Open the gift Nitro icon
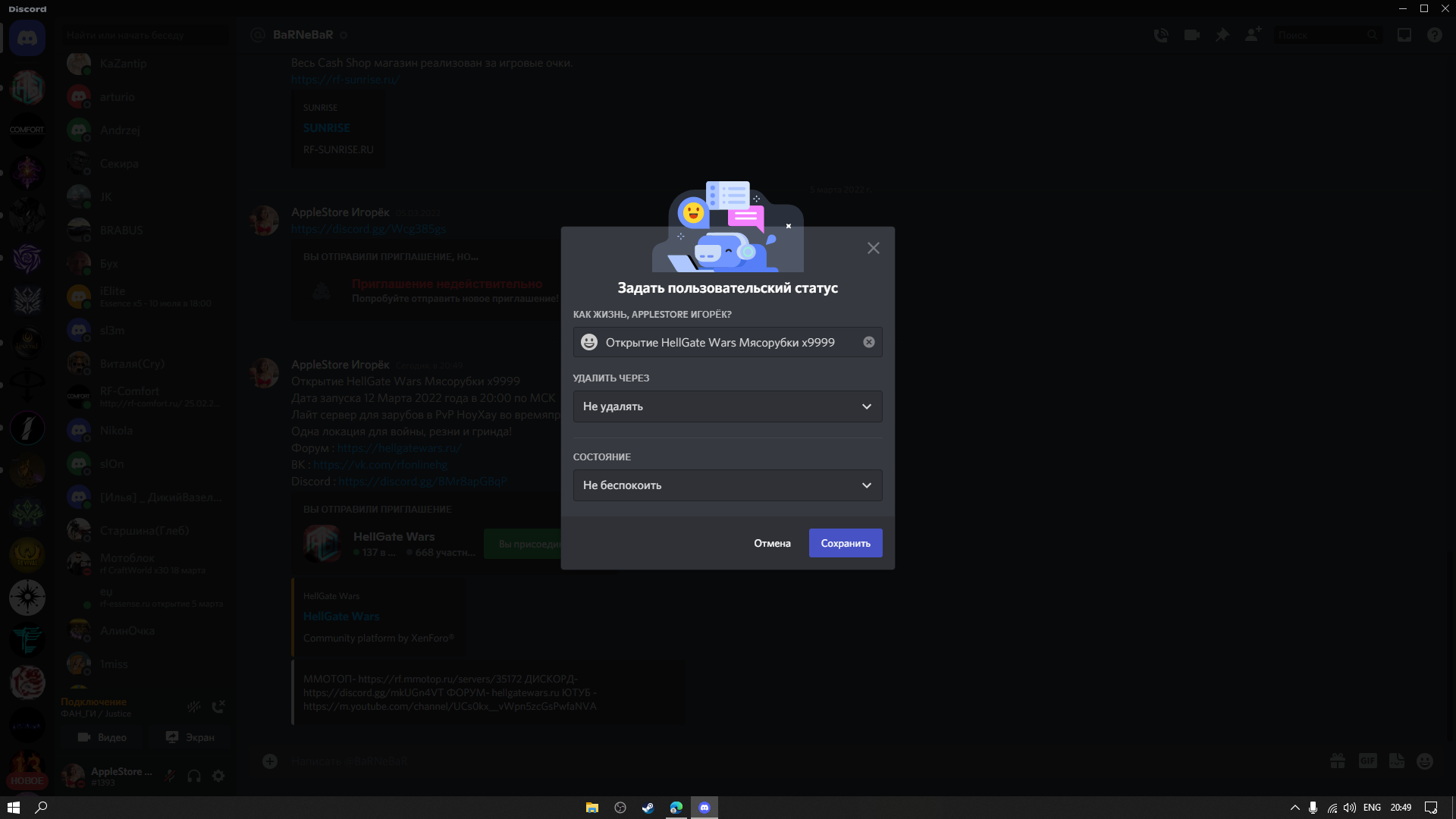 pyautogui.click(x=1338, y=761)
